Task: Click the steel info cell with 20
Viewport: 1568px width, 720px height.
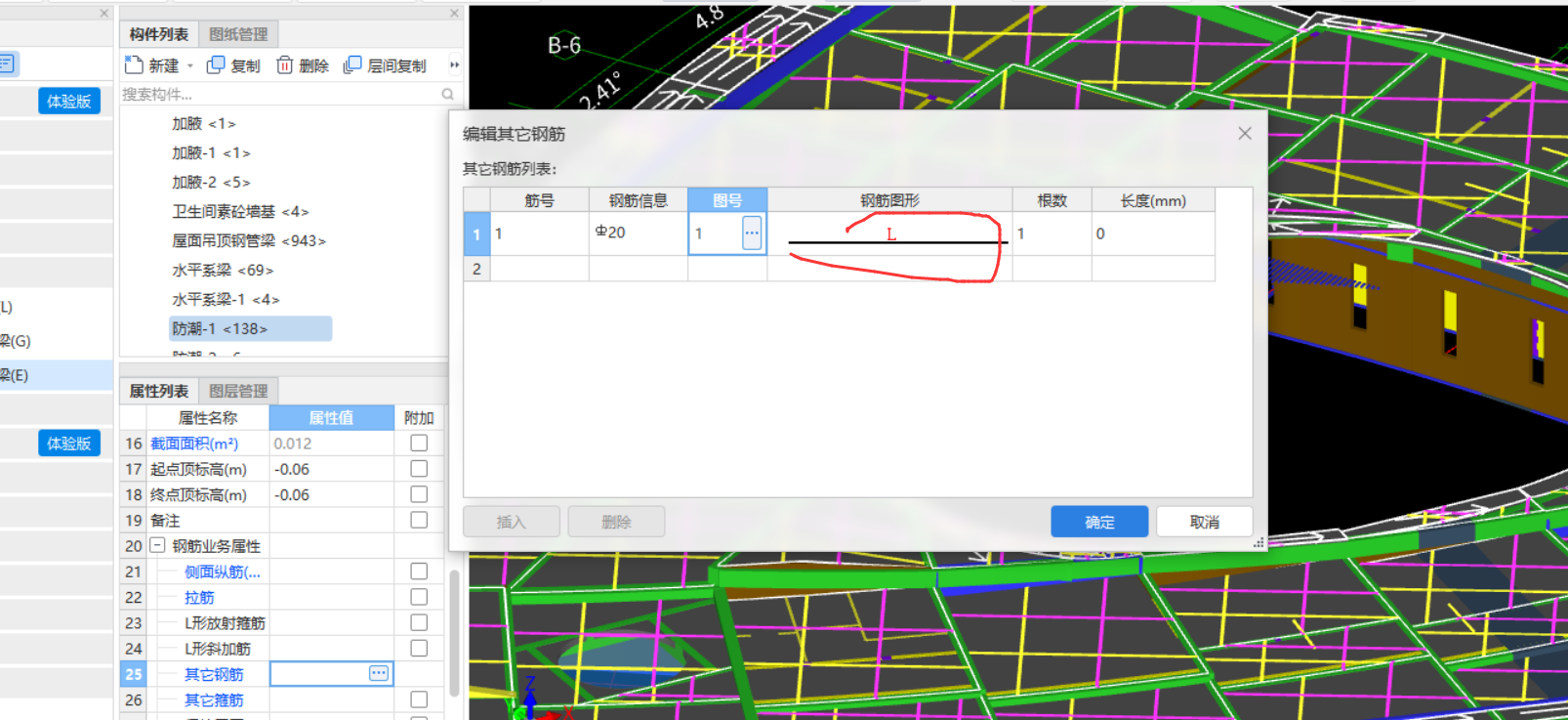Action: [638, 233]
